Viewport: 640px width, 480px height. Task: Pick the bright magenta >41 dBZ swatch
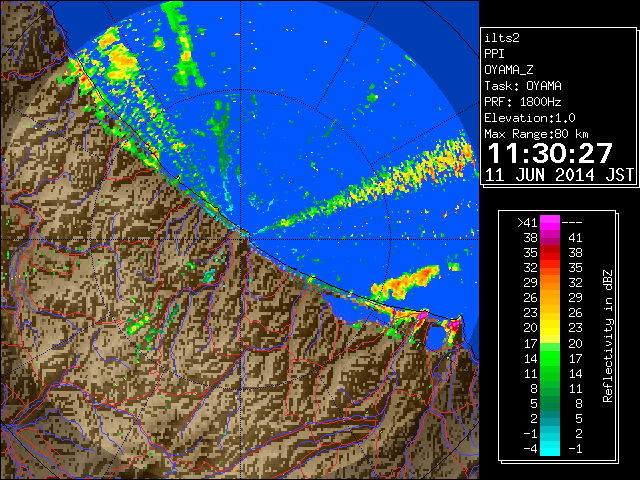(550, 223)
